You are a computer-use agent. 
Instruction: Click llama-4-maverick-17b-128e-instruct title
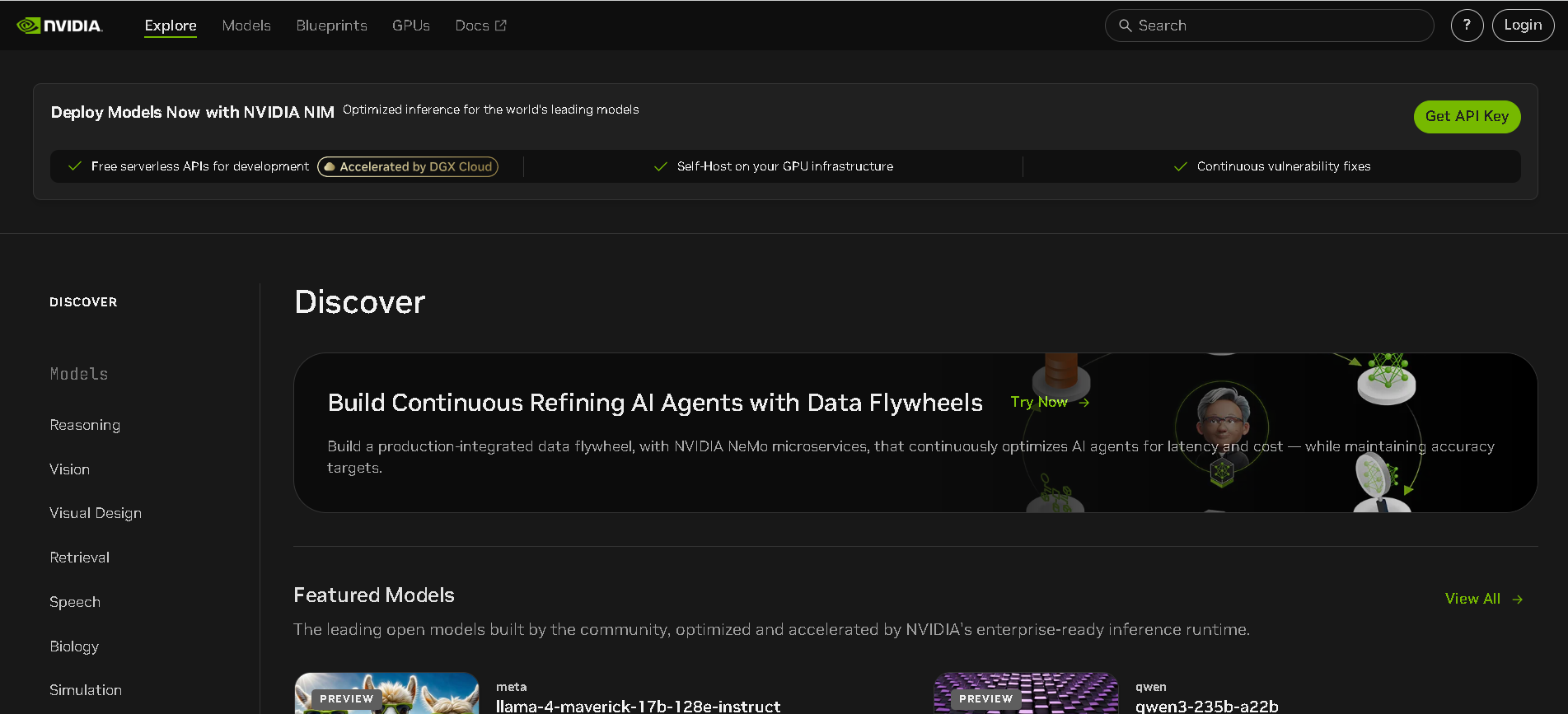tap(638, 706)
